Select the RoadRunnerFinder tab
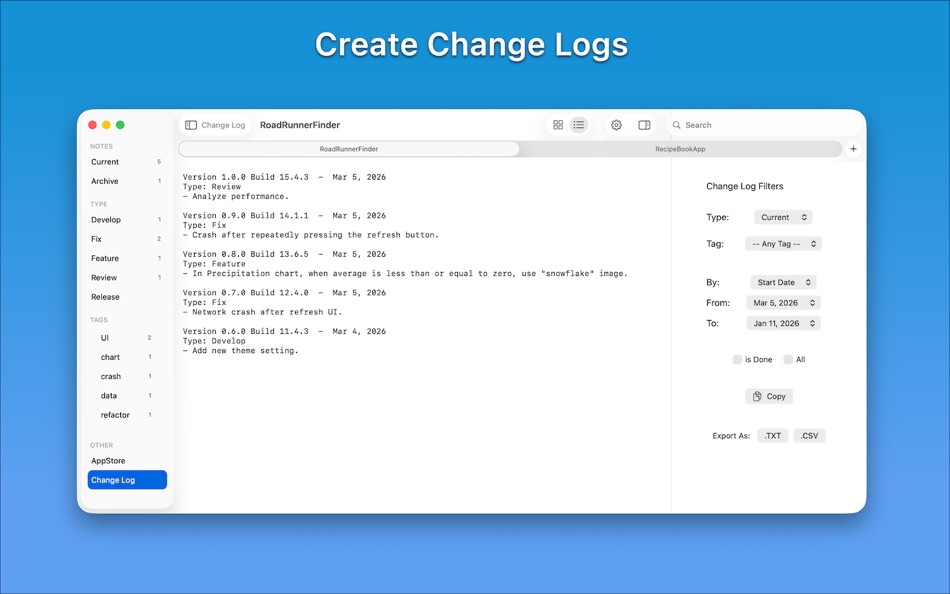Screen dimensions: 950x594 349,148
